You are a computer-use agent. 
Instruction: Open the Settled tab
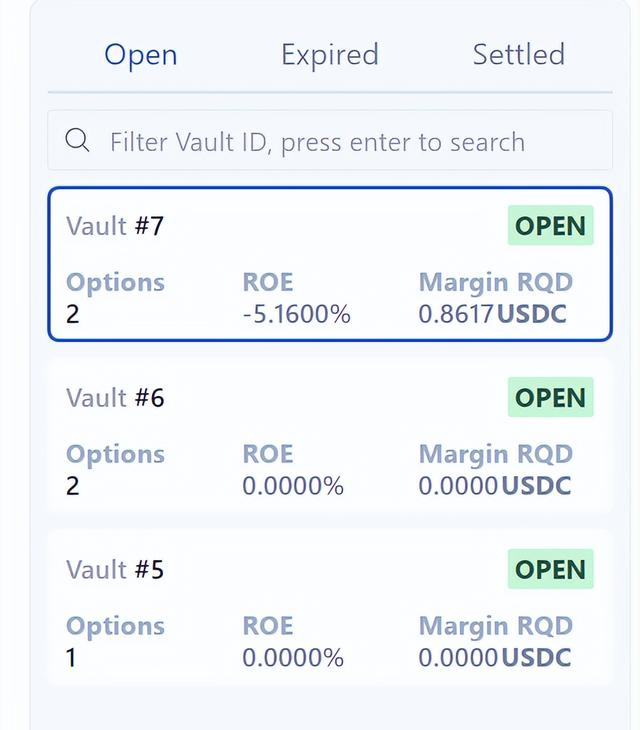(519, 54)
